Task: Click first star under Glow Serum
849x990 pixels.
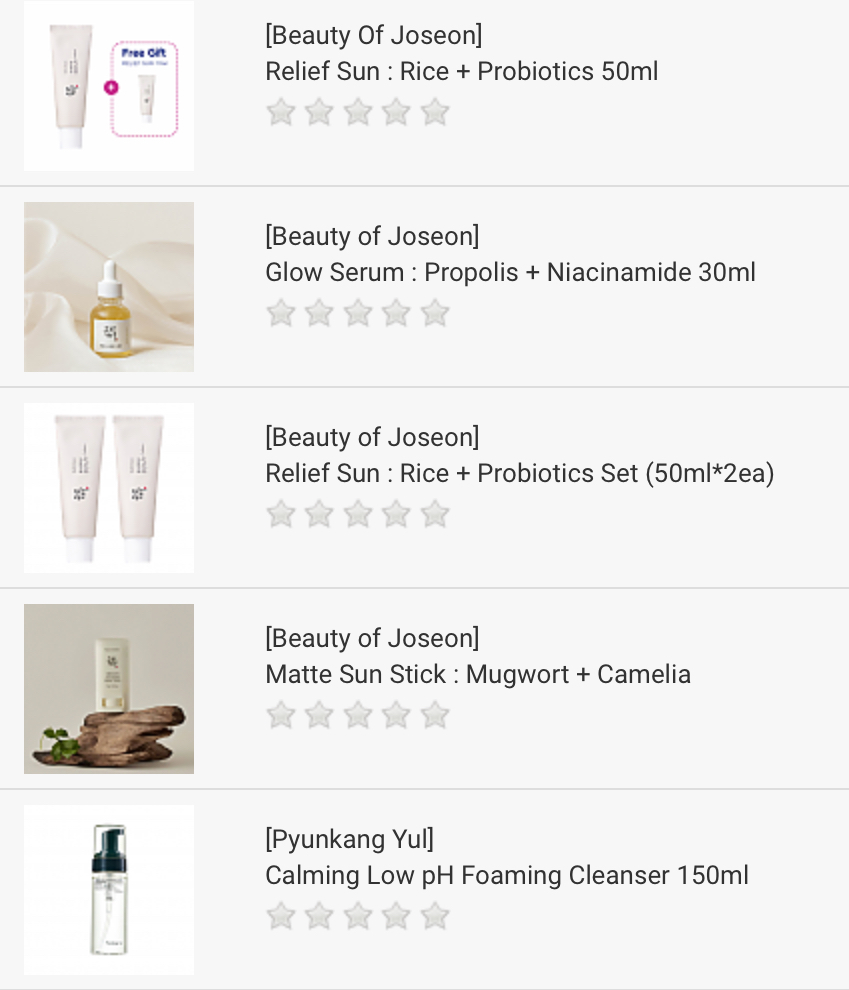Action: 281,313
